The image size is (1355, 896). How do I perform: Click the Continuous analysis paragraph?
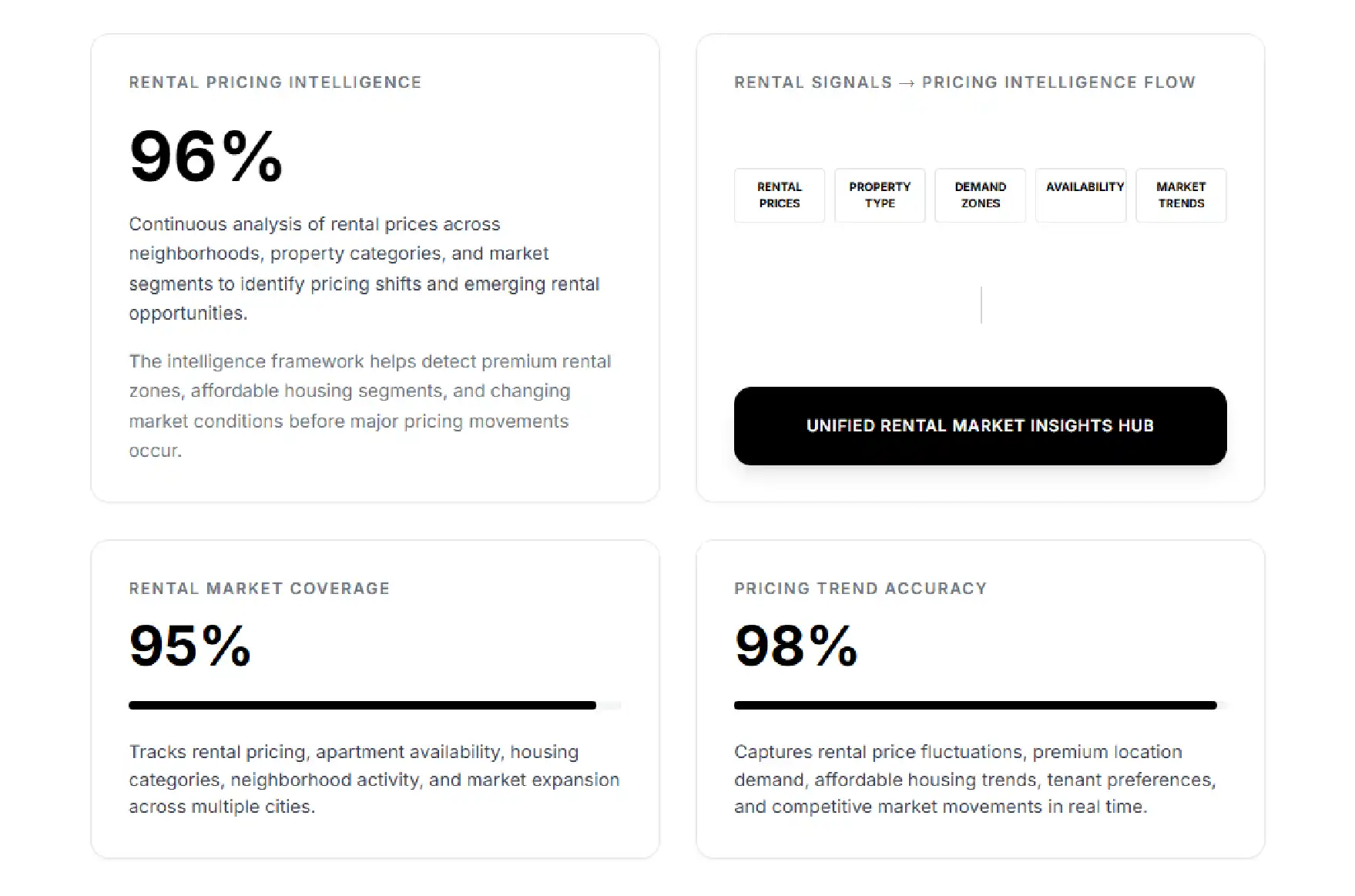tap(364, 269)
